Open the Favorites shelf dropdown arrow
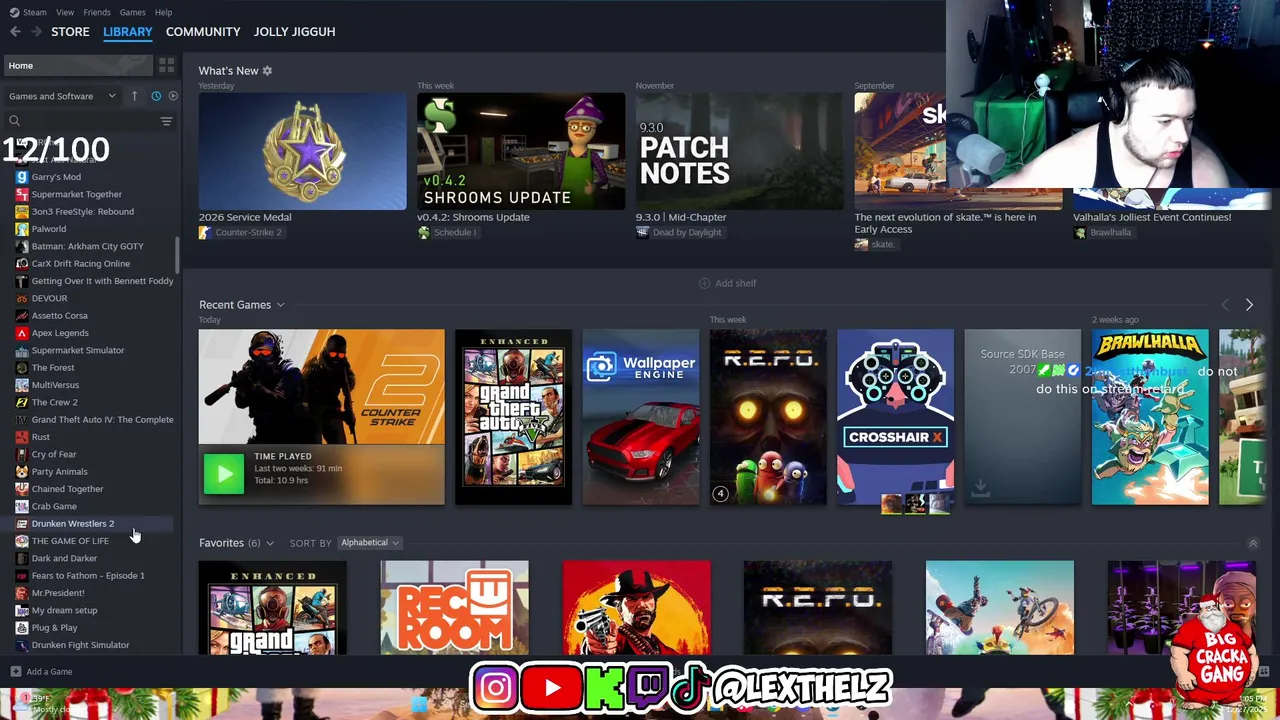The height and width of the screenshot is (720, 1280). coord(269,543)
